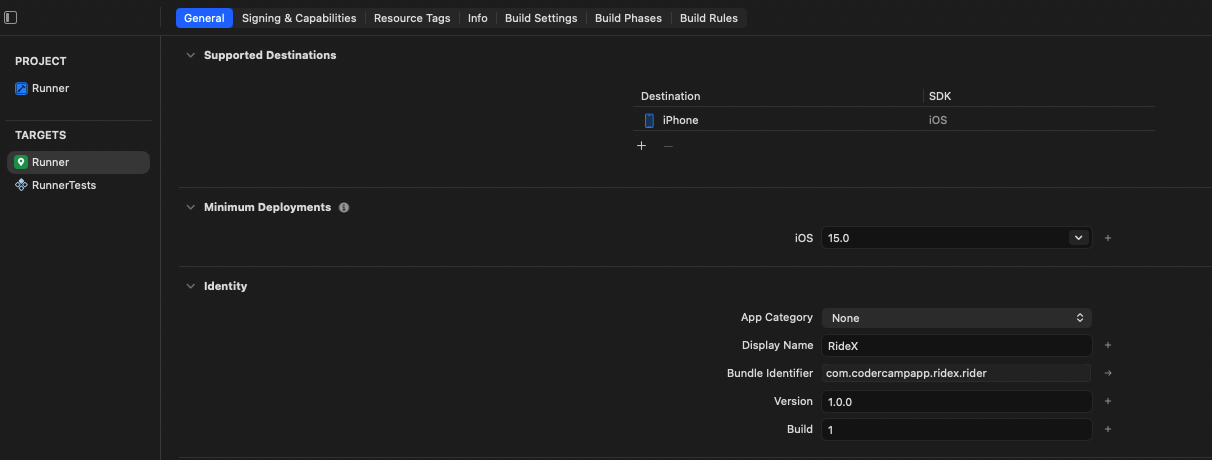Screen dimensions: 1212x460
Task: Select Runner under TARGETS
Action: click(x=79, y=162)
